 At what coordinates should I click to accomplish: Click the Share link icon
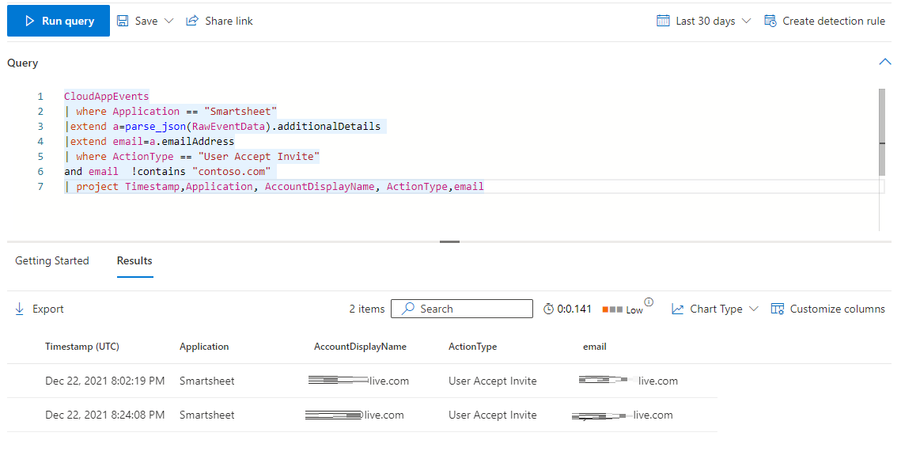coord(192,21)
